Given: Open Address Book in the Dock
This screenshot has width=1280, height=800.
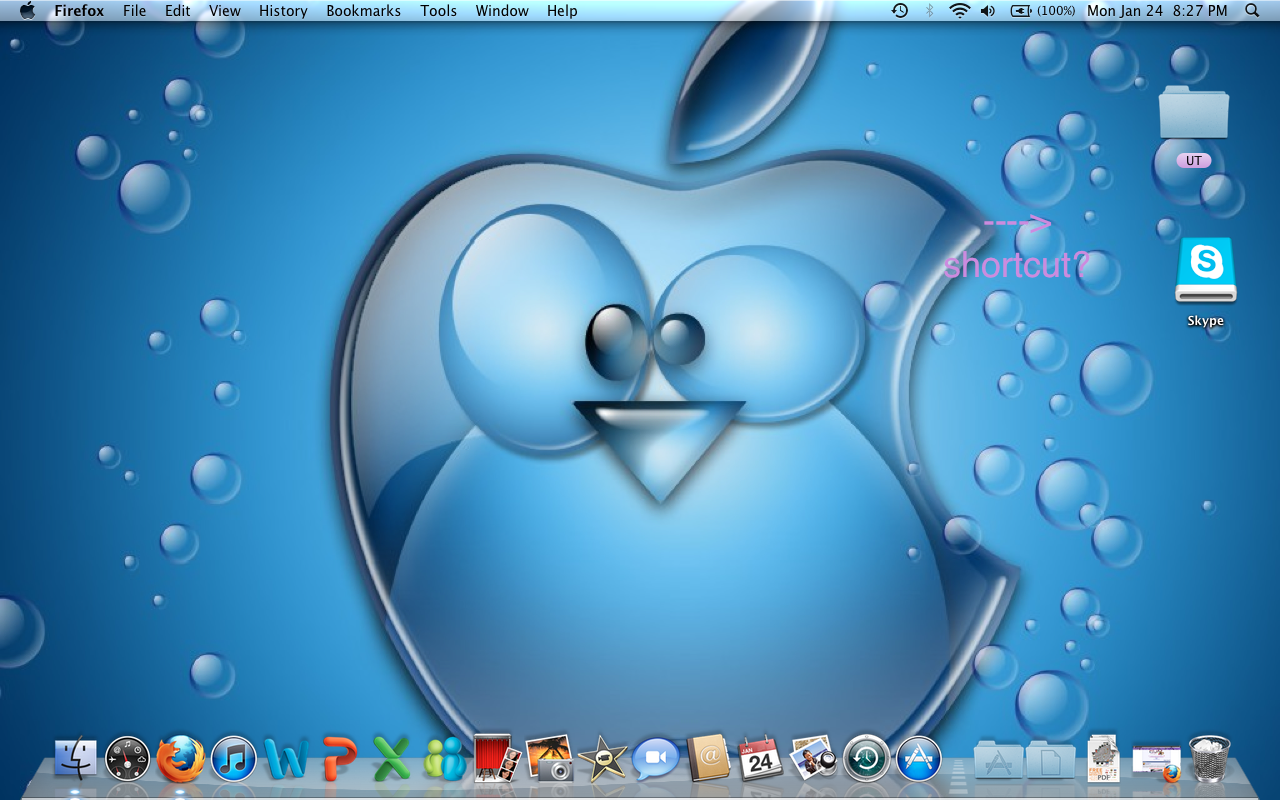Looking at the screenshot, I should tap(709, 758).
